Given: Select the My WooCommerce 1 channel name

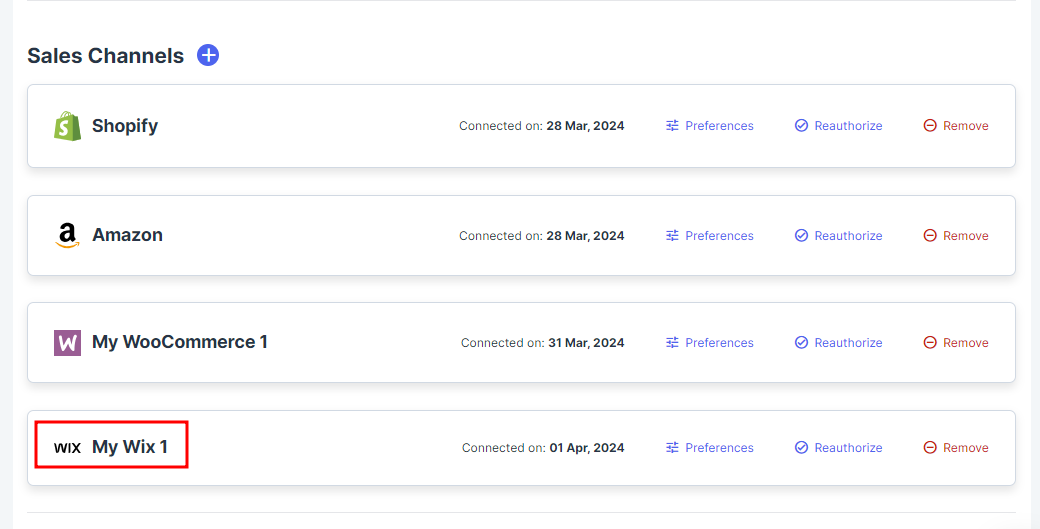Looking at the screenshot, I should (180, 342).
